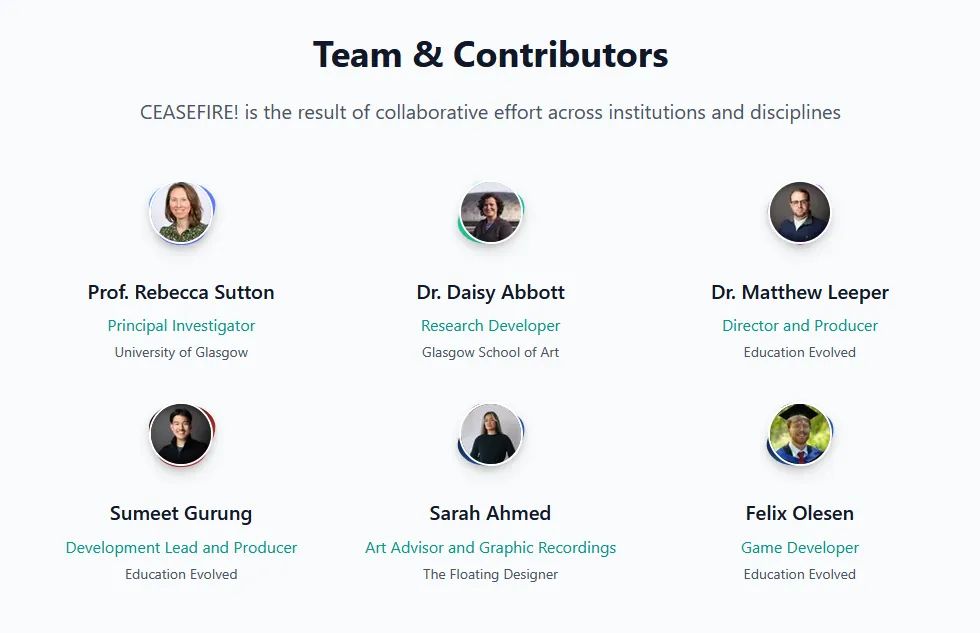Select the name Sarah Ahmed
The width and height of the screenshot is (980, 633).
point(491,514)
